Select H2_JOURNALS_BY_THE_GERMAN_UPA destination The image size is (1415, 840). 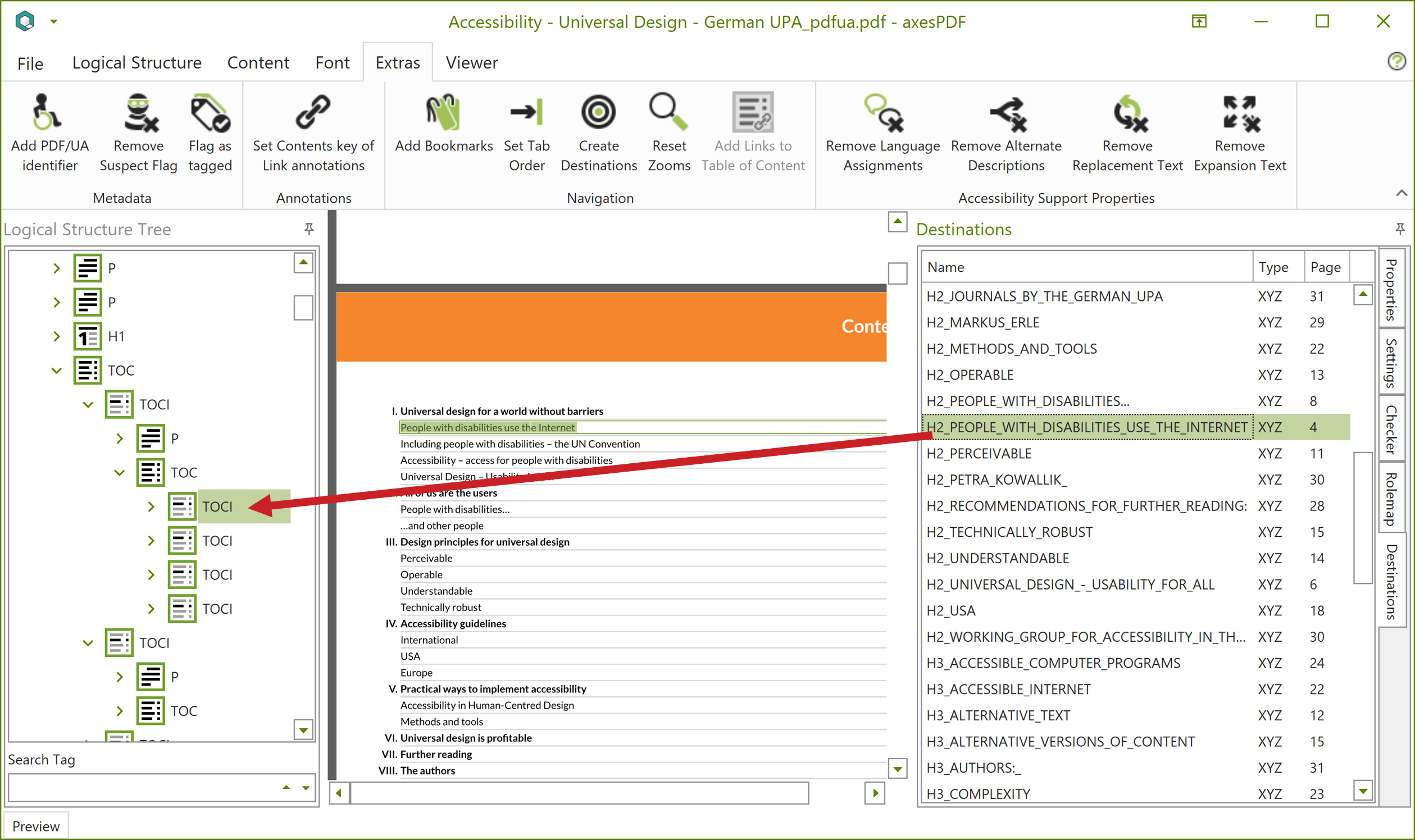(1136, 296)
